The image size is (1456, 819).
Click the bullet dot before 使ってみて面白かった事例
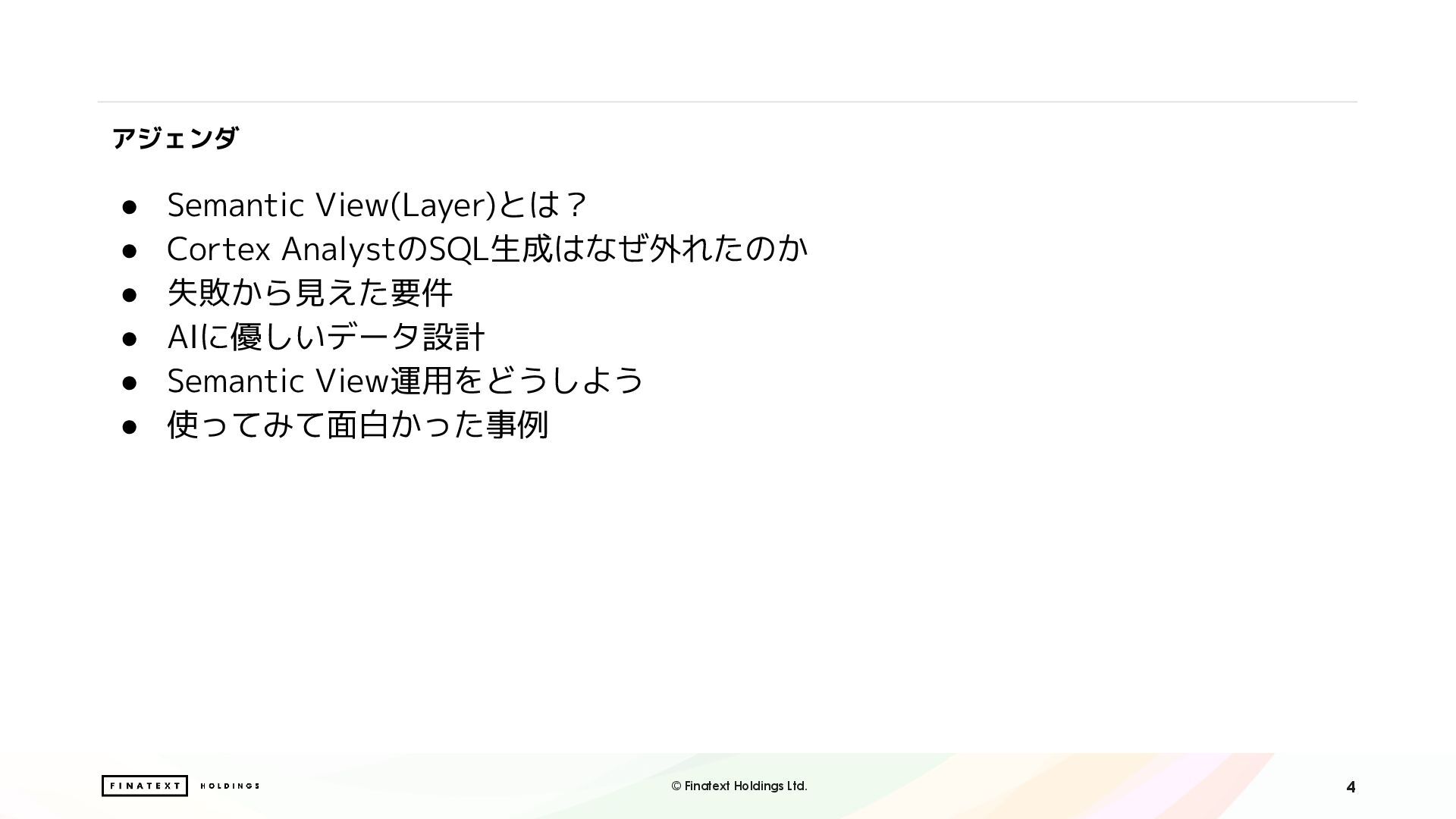[129, 427]
